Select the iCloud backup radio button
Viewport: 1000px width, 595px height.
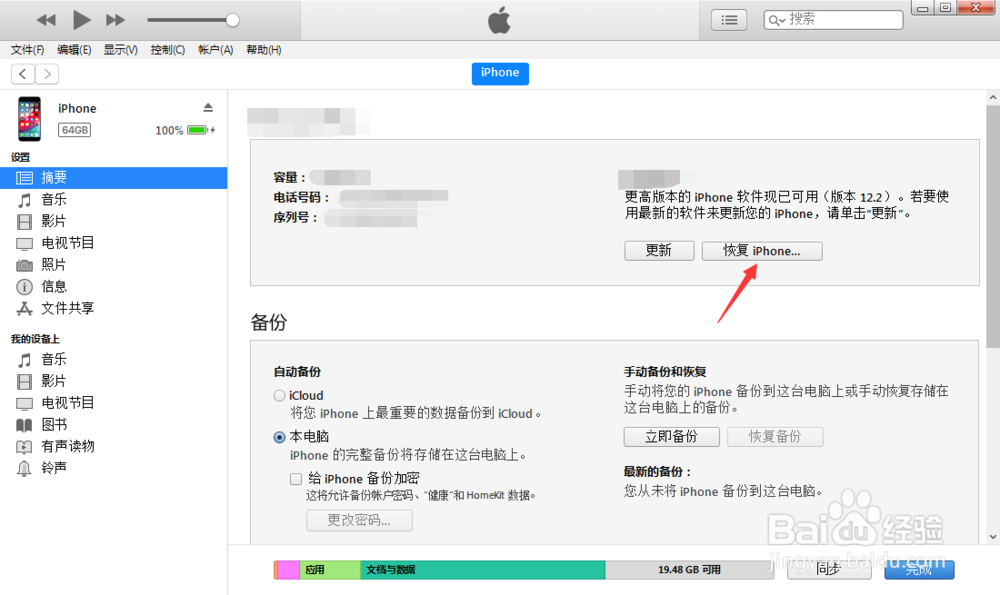point(279,396)
